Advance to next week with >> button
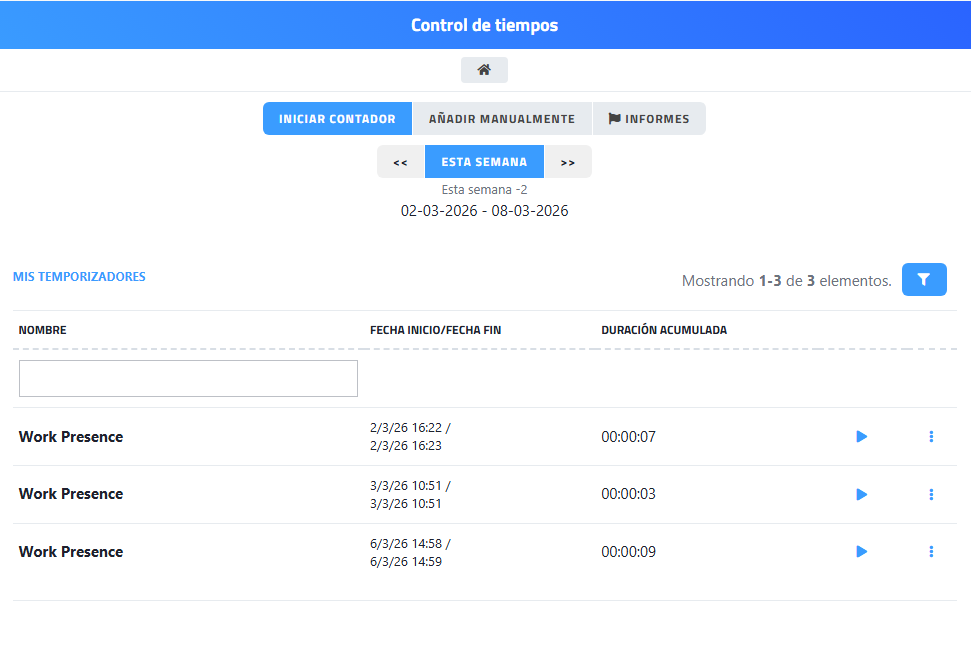 tap(568, 162)
